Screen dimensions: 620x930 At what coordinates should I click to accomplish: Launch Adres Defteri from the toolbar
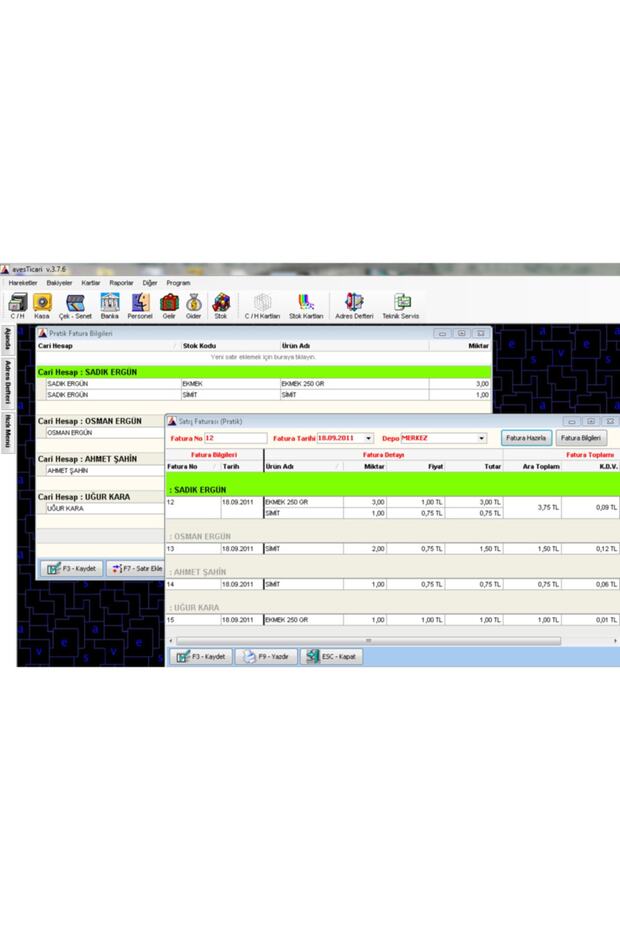click(354, 305)
